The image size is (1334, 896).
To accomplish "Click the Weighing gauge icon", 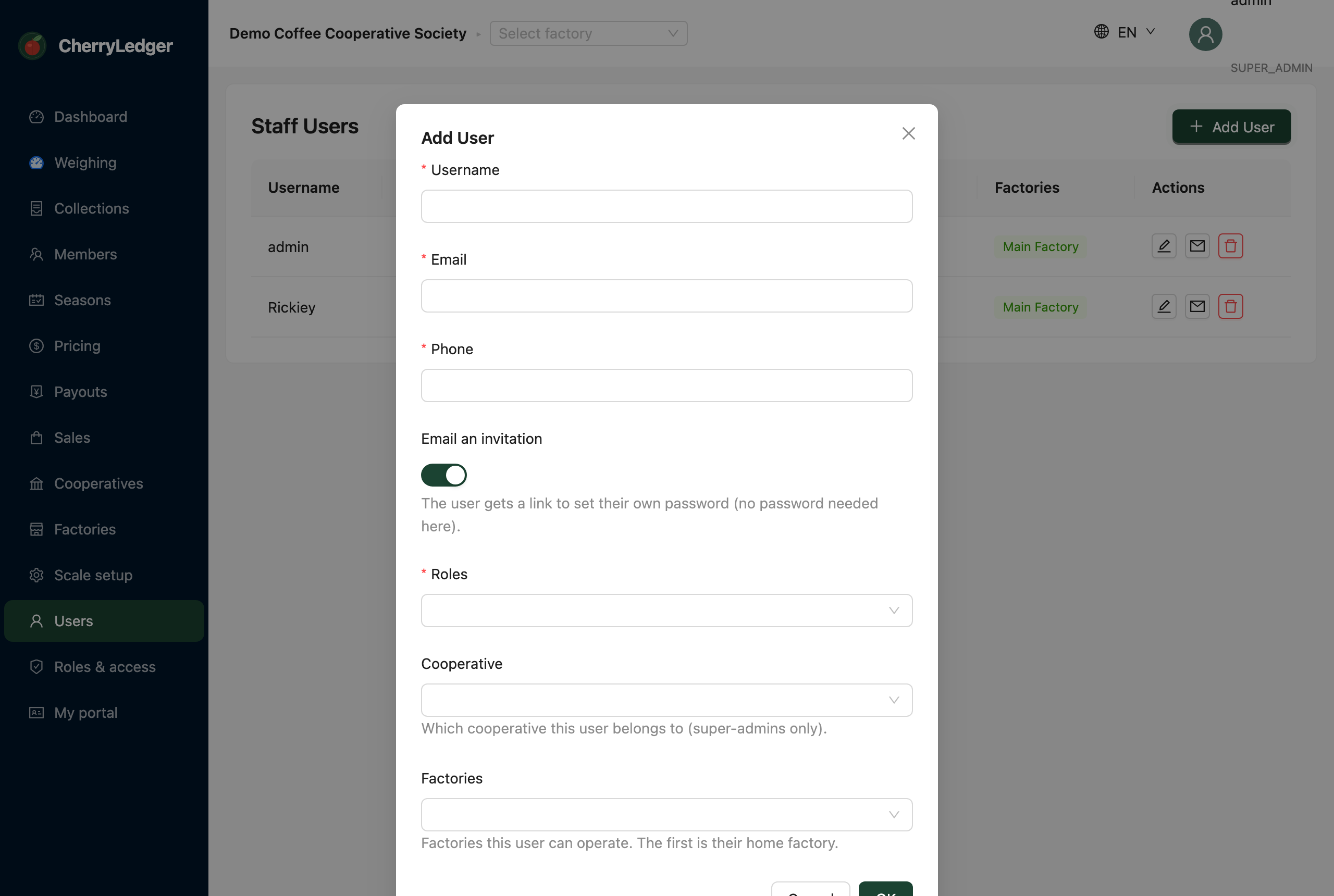I will 36,163.
